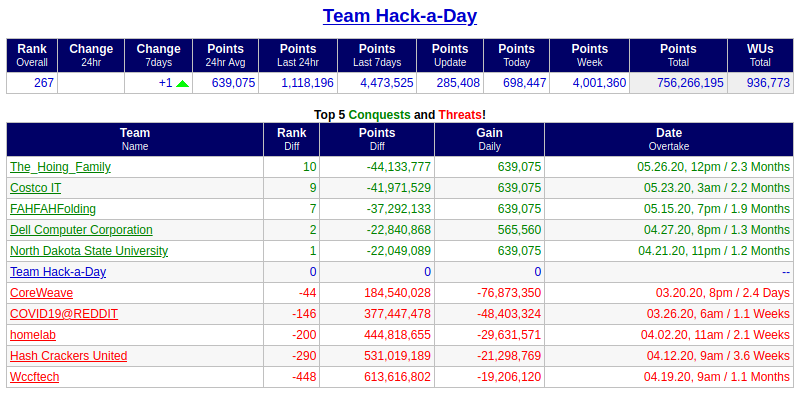Click the Points 24hr Avg header
The height and width of the screenshot is (399, 800).
[226, 55]
